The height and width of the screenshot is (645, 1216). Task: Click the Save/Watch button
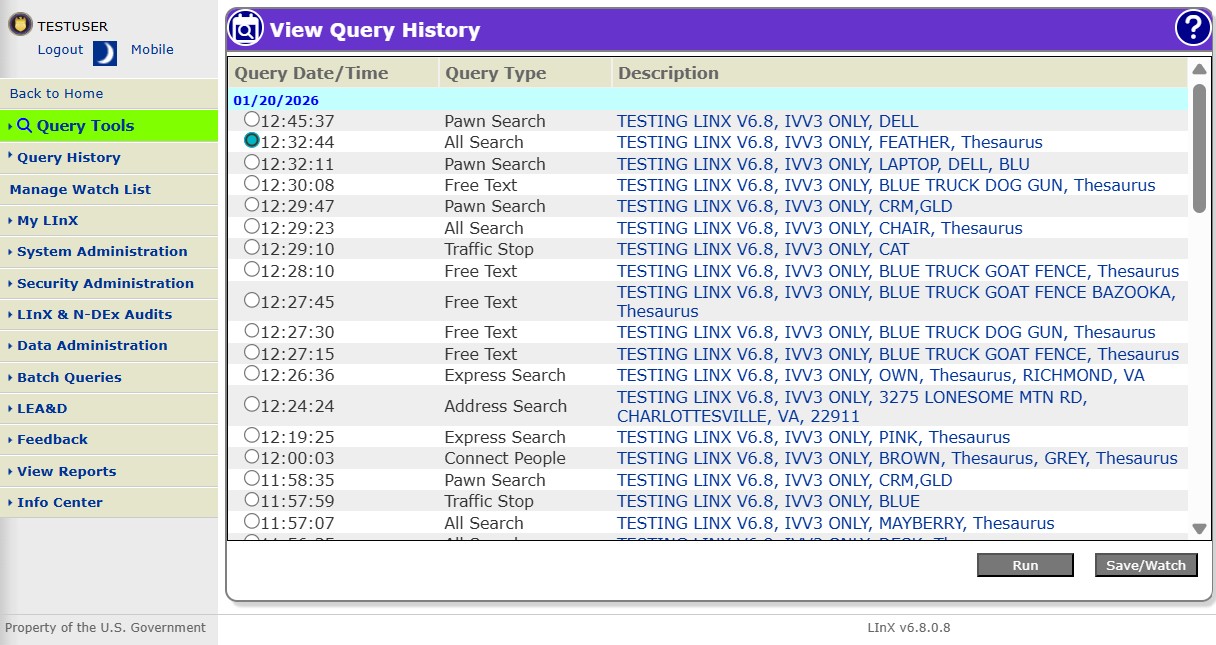pyautogui.click(x=1146, y=565)
